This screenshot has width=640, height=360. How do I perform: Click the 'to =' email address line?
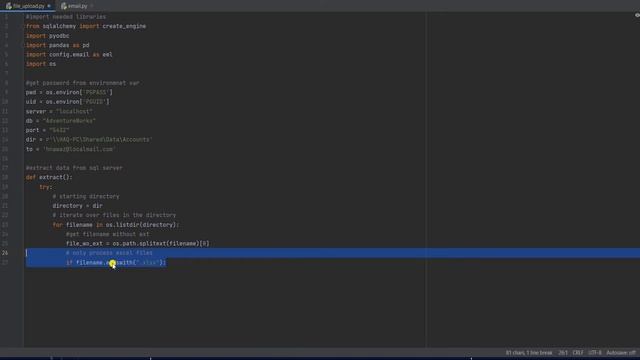click(x=70, y=149)
